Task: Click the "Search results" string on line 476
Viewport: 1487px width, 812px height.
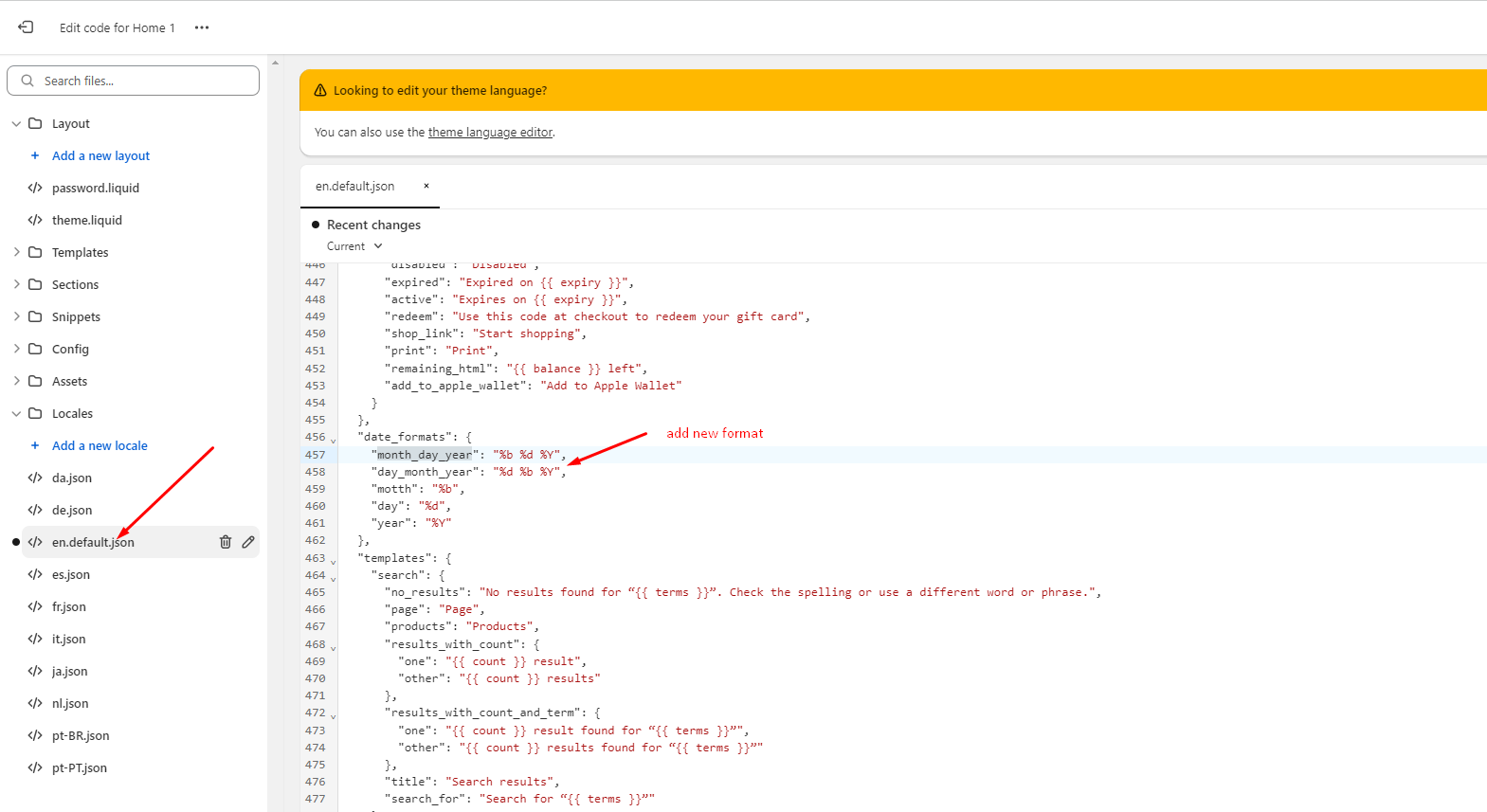Action: (499, 782)
